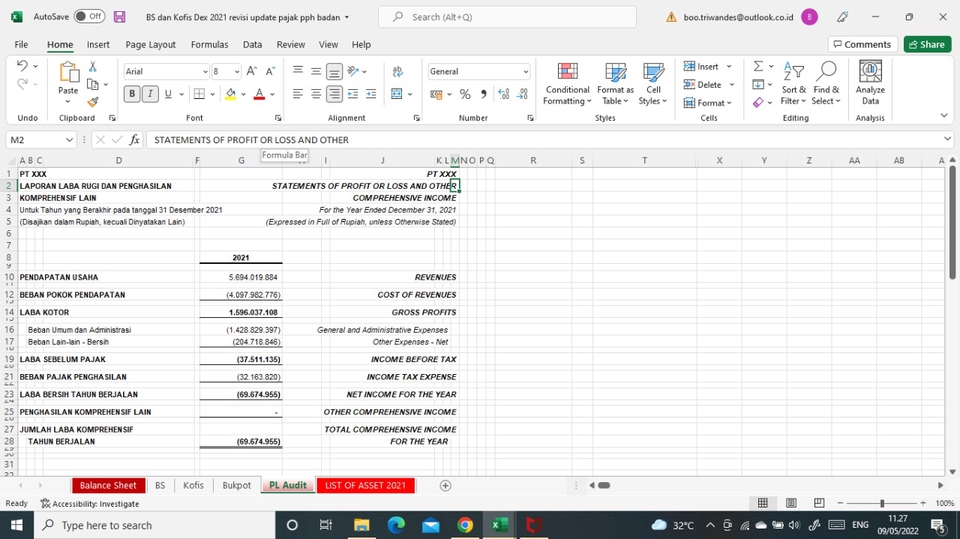Click the Increase Indent icon
This screenshot has width=960, height=539.
tap(371, 94)
